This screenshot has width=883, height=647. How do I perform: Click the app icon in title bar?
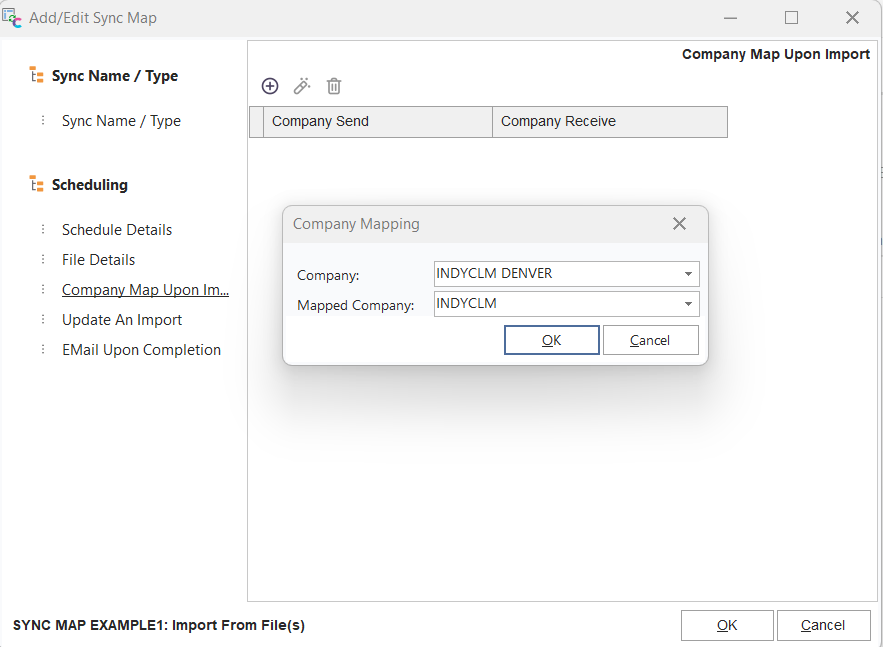pos(14,17)
